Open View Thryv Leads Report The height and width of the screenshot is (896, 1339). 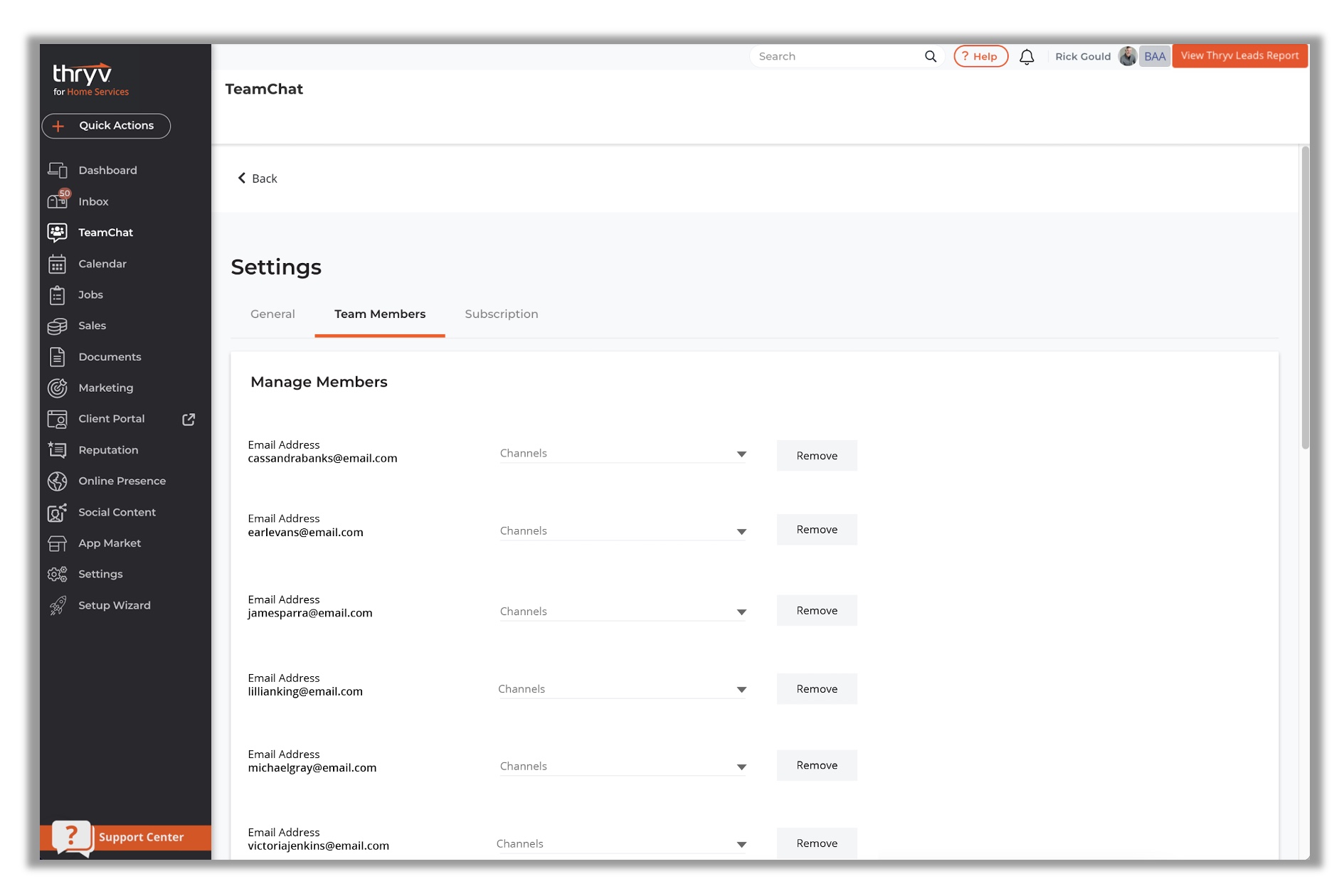tap(1239, 56)
